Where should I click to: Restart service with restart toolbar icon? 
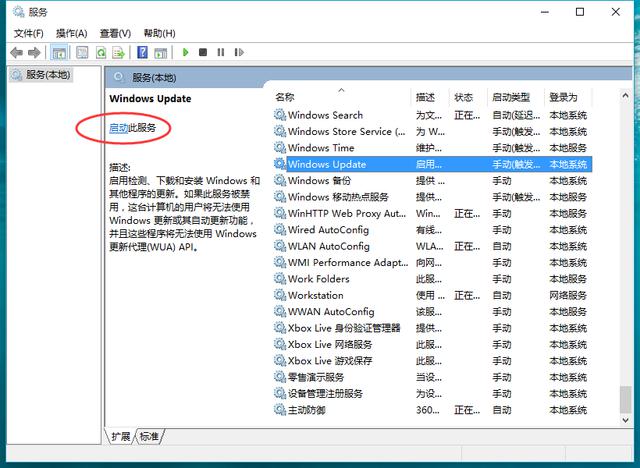coord(239,52)
